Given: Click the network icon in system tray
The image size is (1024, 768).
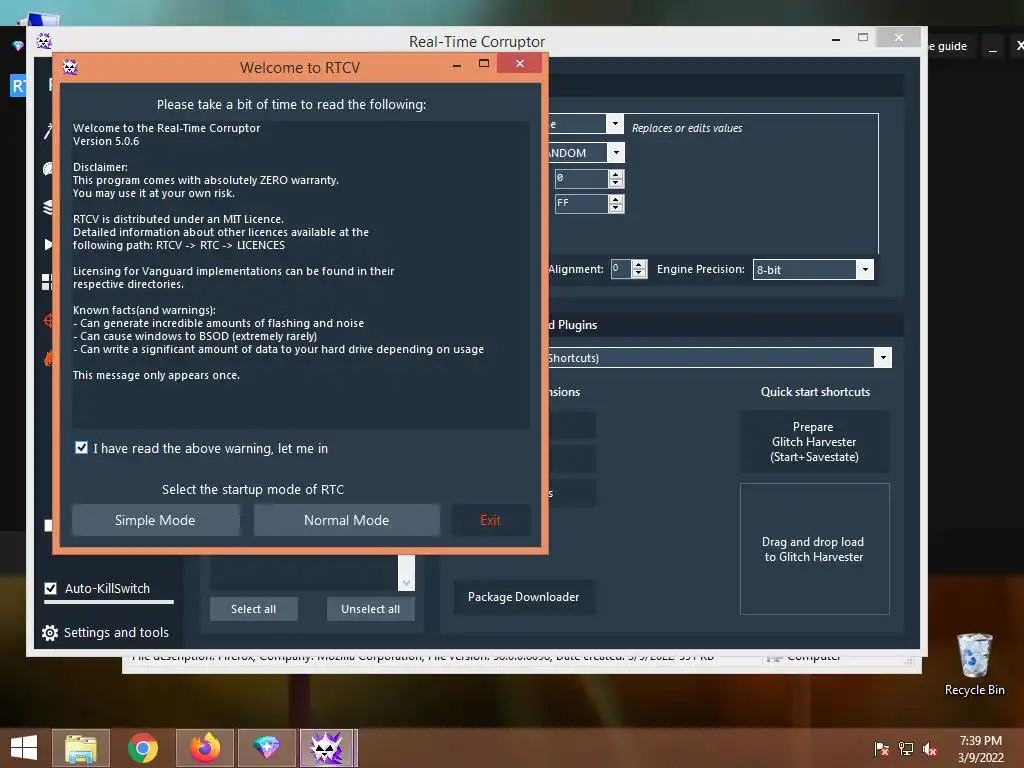Looking at the screenshot, I should pos(906,749).
